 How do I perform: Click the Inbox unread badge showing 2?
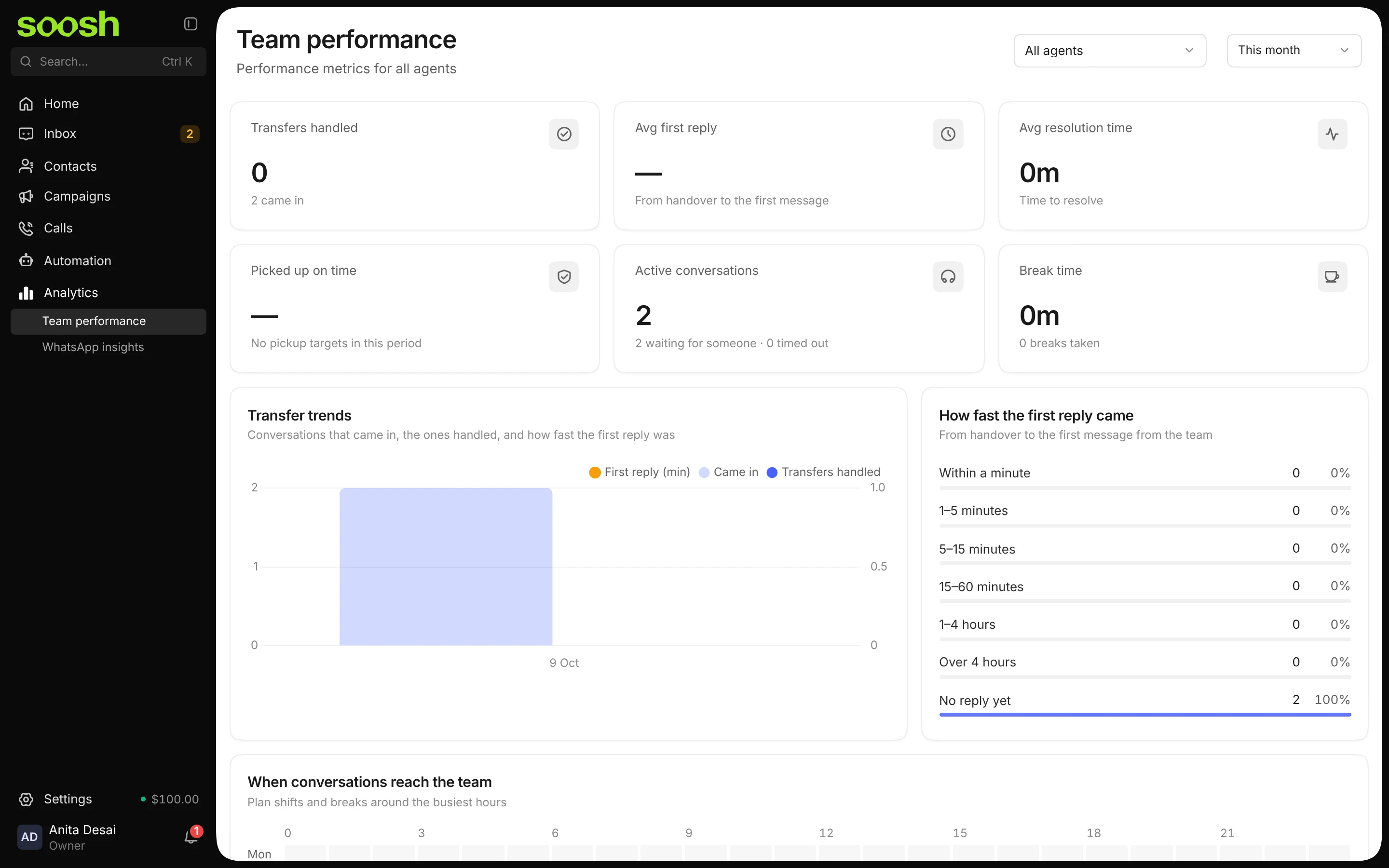pos(190,134)
